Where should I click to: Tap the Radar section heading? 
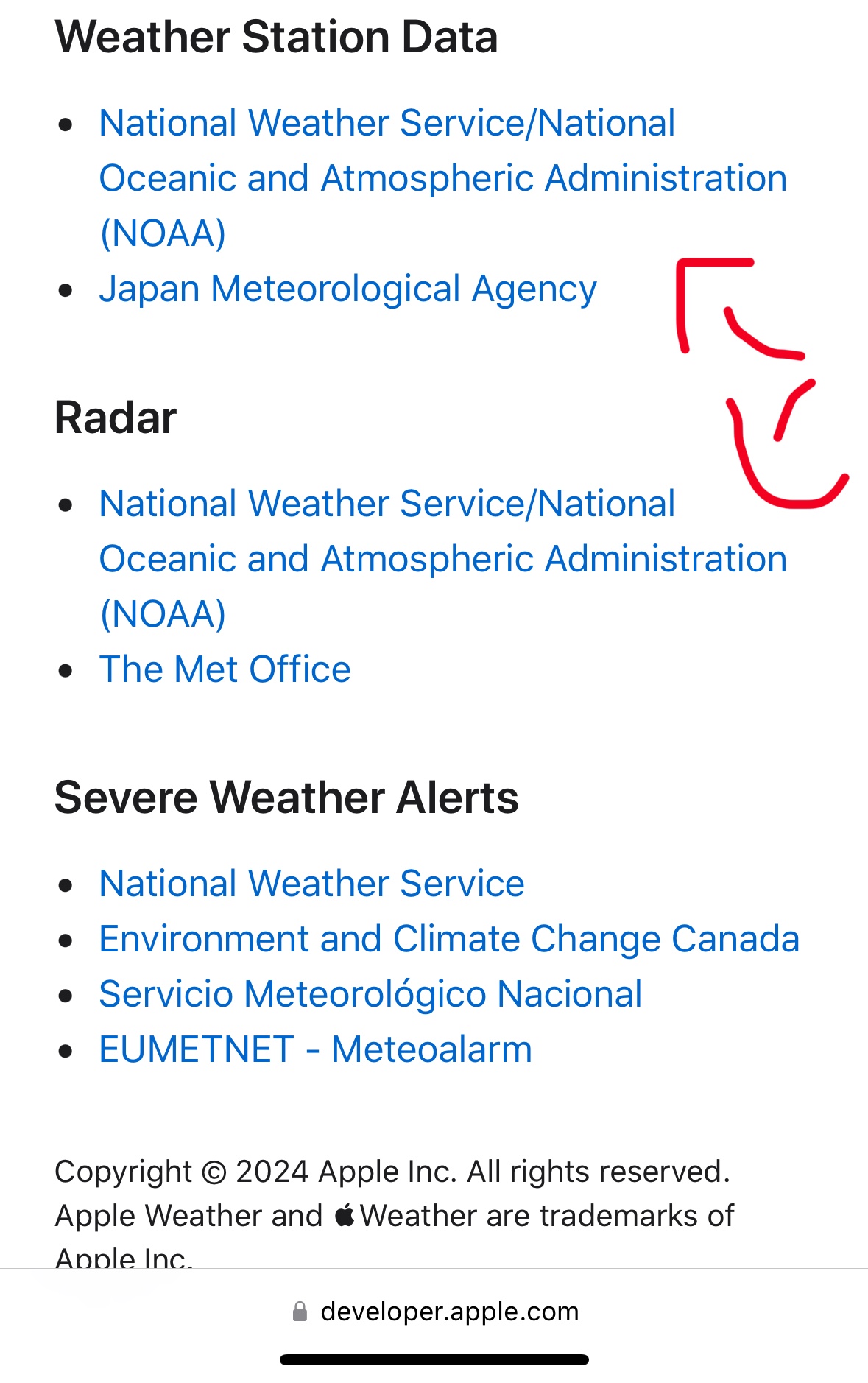click(116, 418)
